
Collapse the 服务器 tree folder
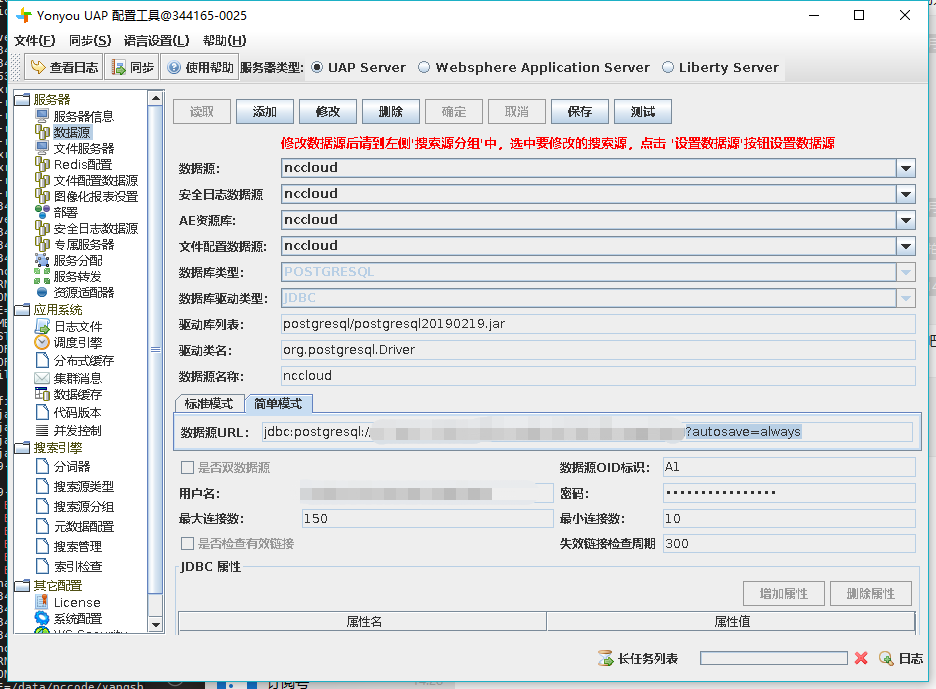22,99
